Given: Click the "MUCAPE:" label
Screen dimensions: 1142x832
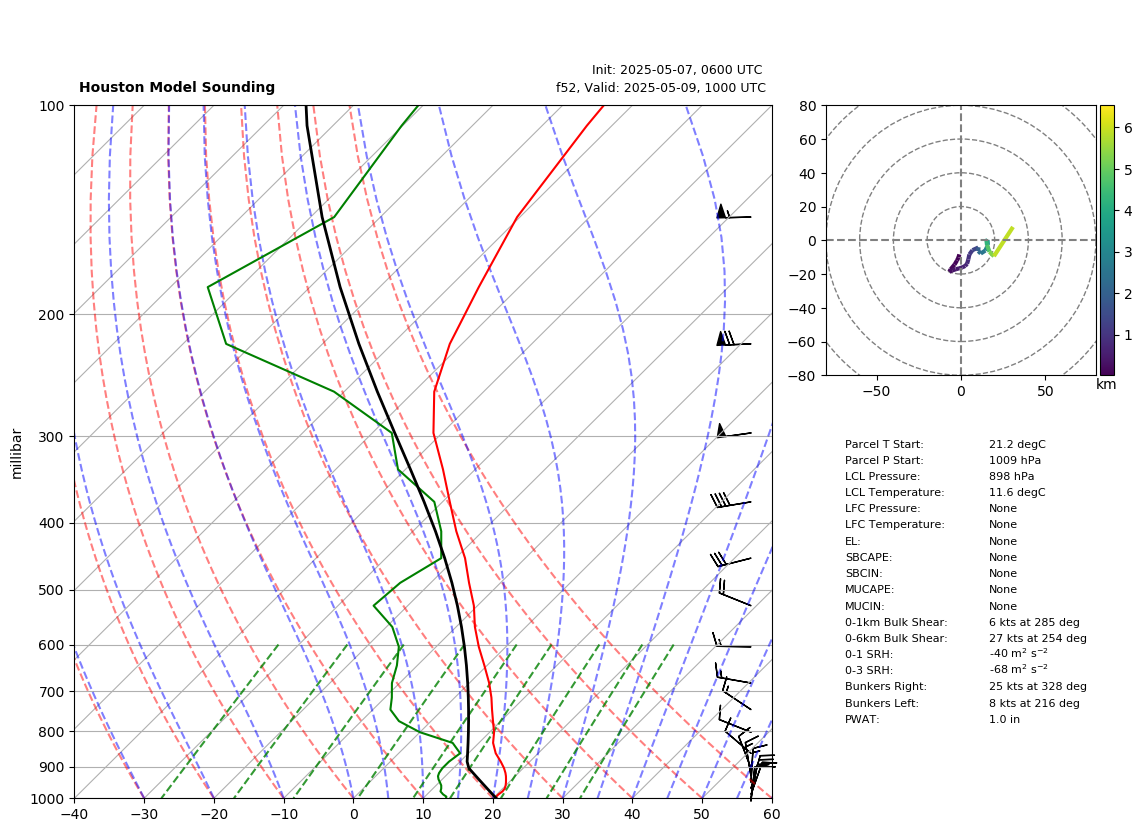Looking at the screenshot, I should coord(869,589).
